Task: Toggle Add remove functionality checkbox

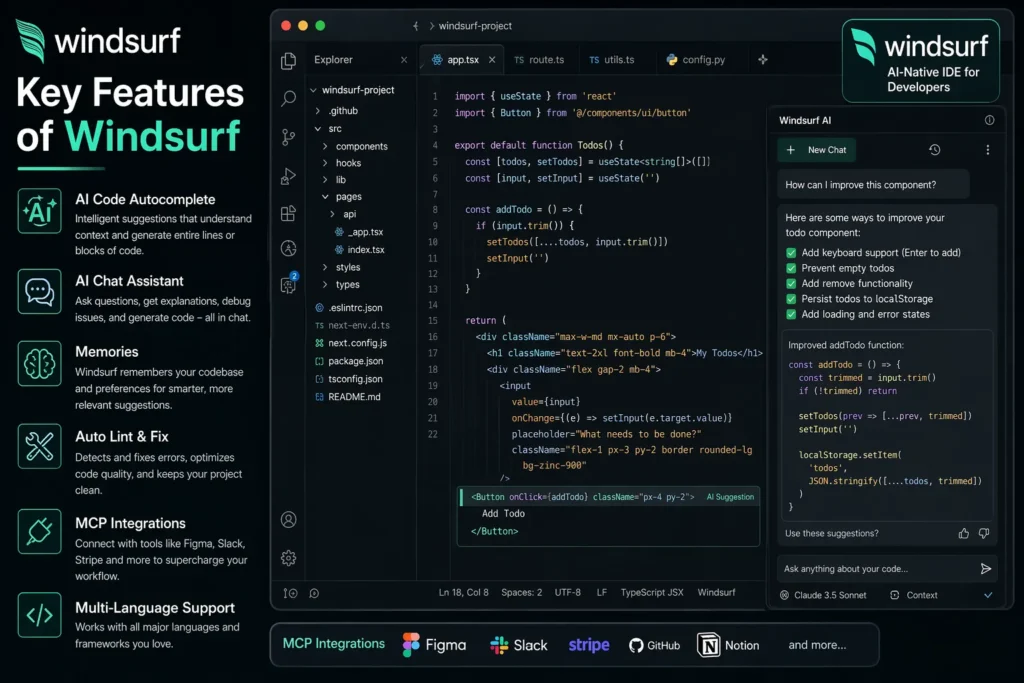Action: [x=791, y=283]
